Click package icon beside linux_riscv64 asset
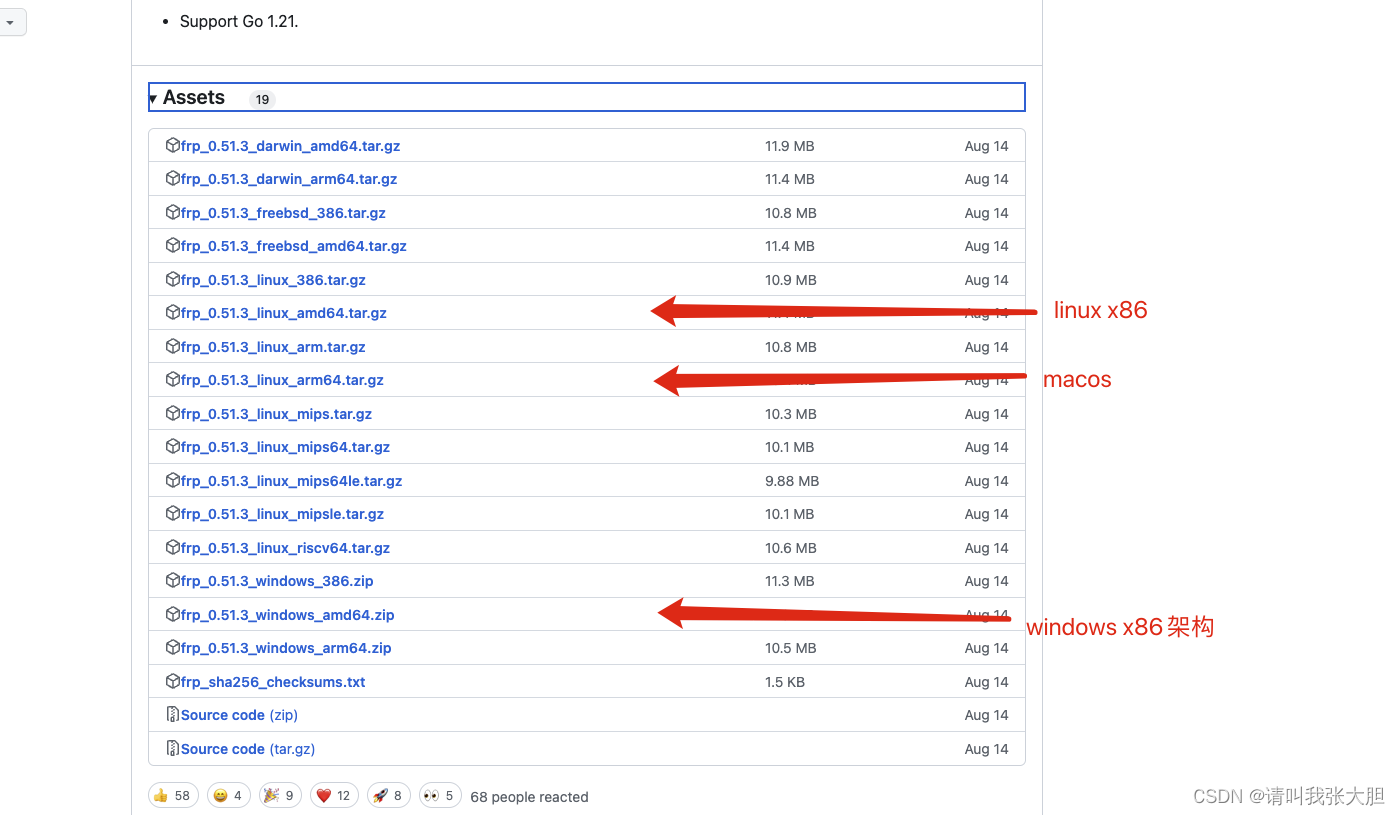Viewport: 1400px width, 815px height. (173, 548)
